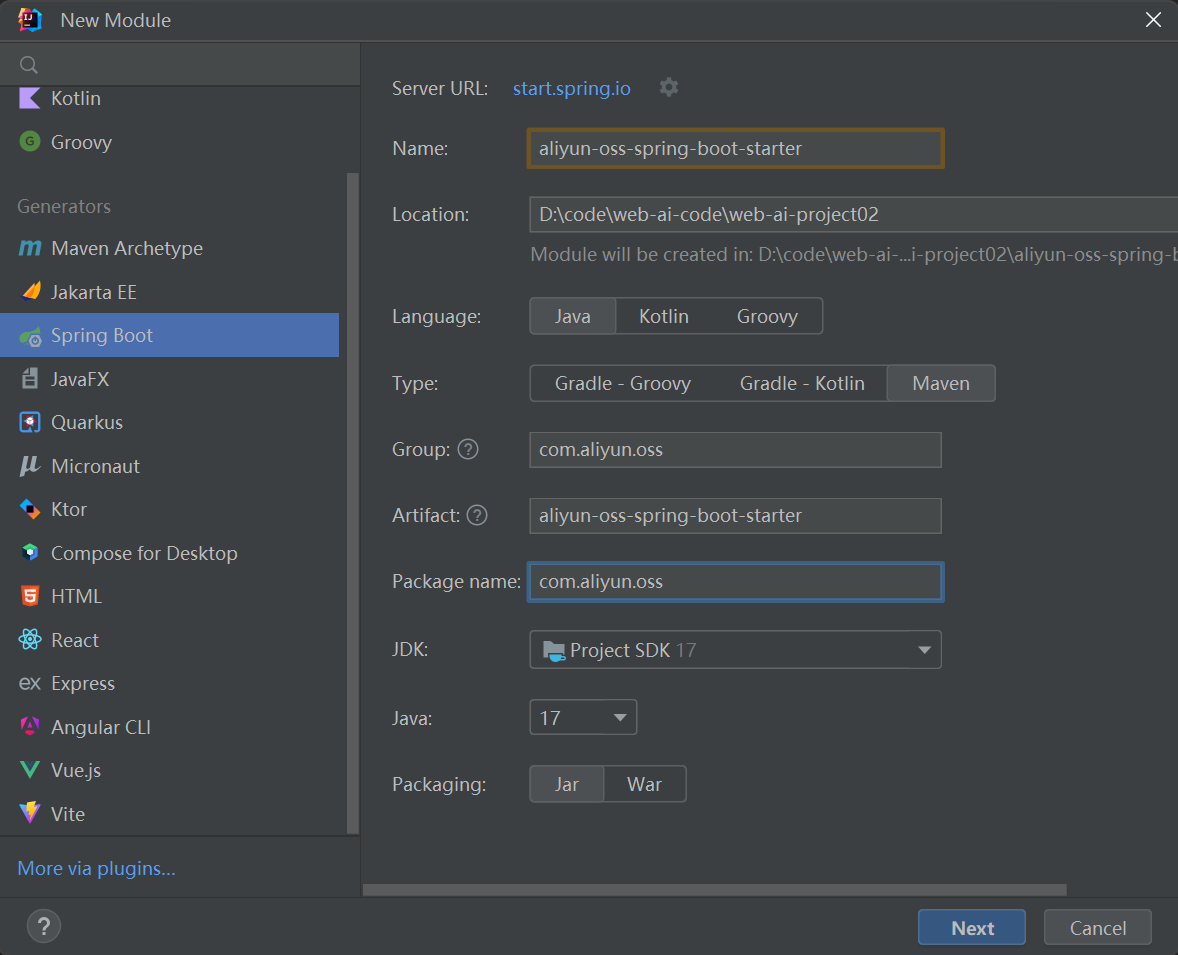
Task: Select the Compose for Desktop generator
Action: [170, 553]
